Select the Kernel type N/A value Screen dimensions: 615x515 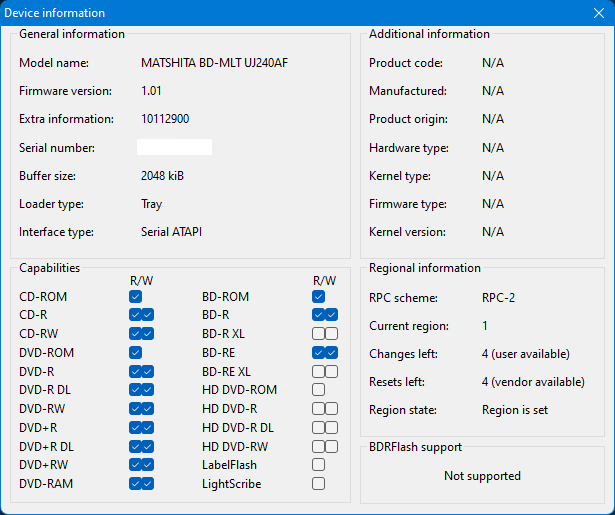pyautogui.click(x=493, y=176)
